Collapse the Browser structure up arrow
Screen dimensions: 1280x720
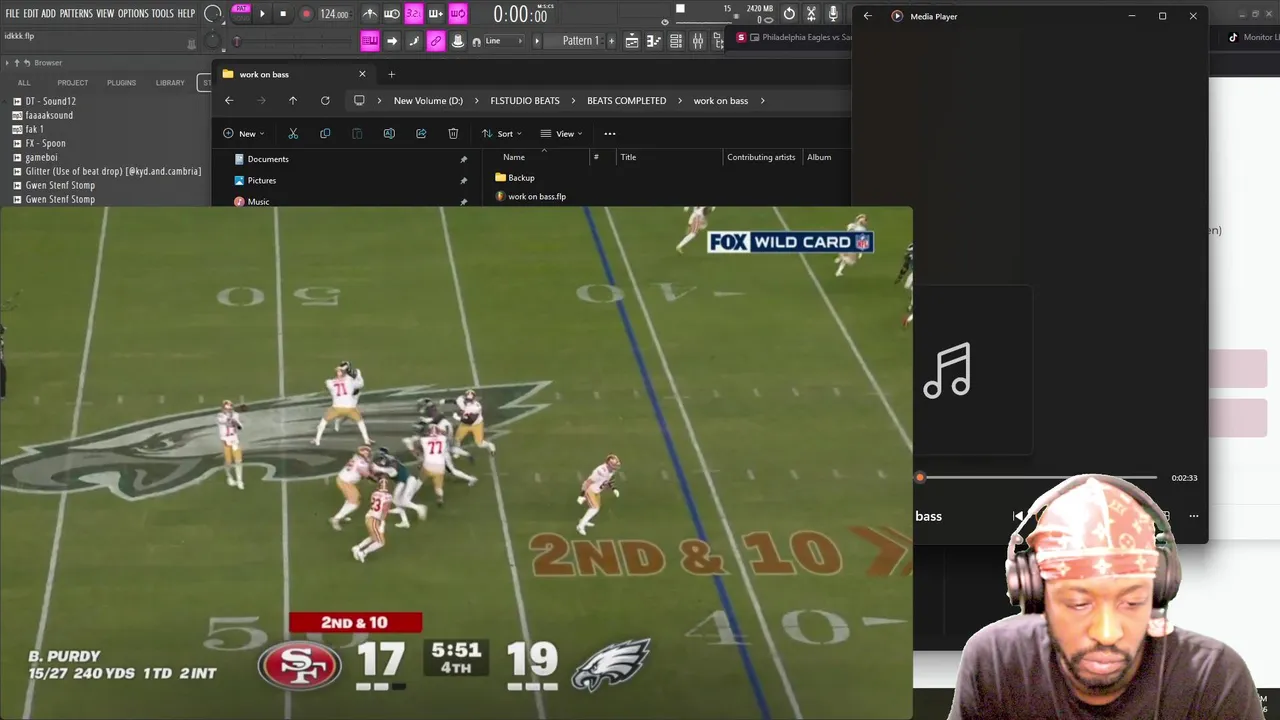17,63
